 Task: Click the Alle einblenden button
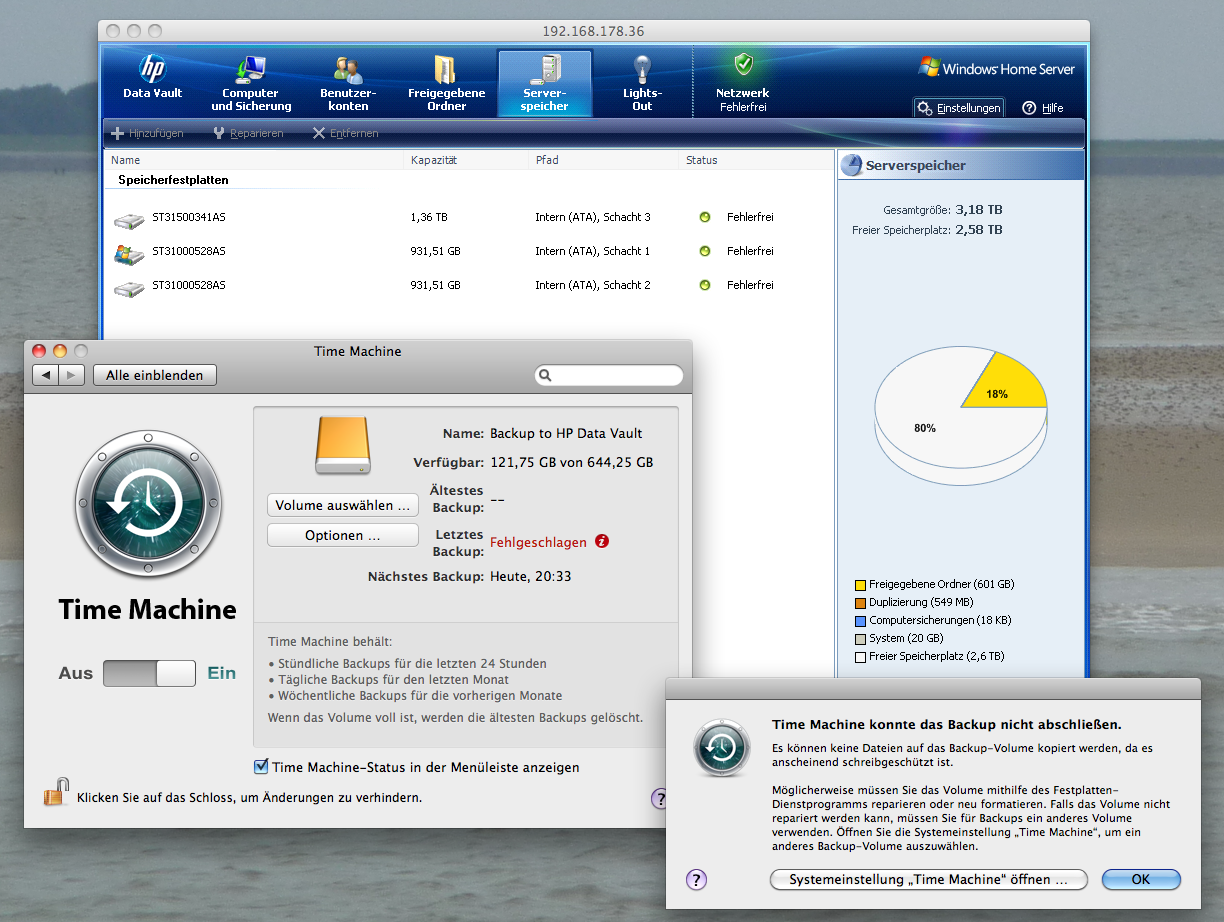tap(155, 375)
